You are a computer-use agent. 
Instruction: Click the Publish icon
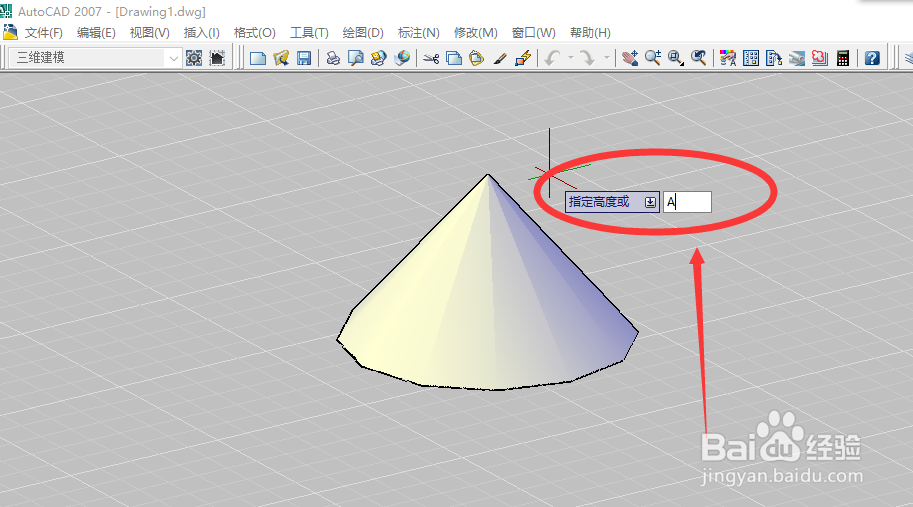pos(378,58)
